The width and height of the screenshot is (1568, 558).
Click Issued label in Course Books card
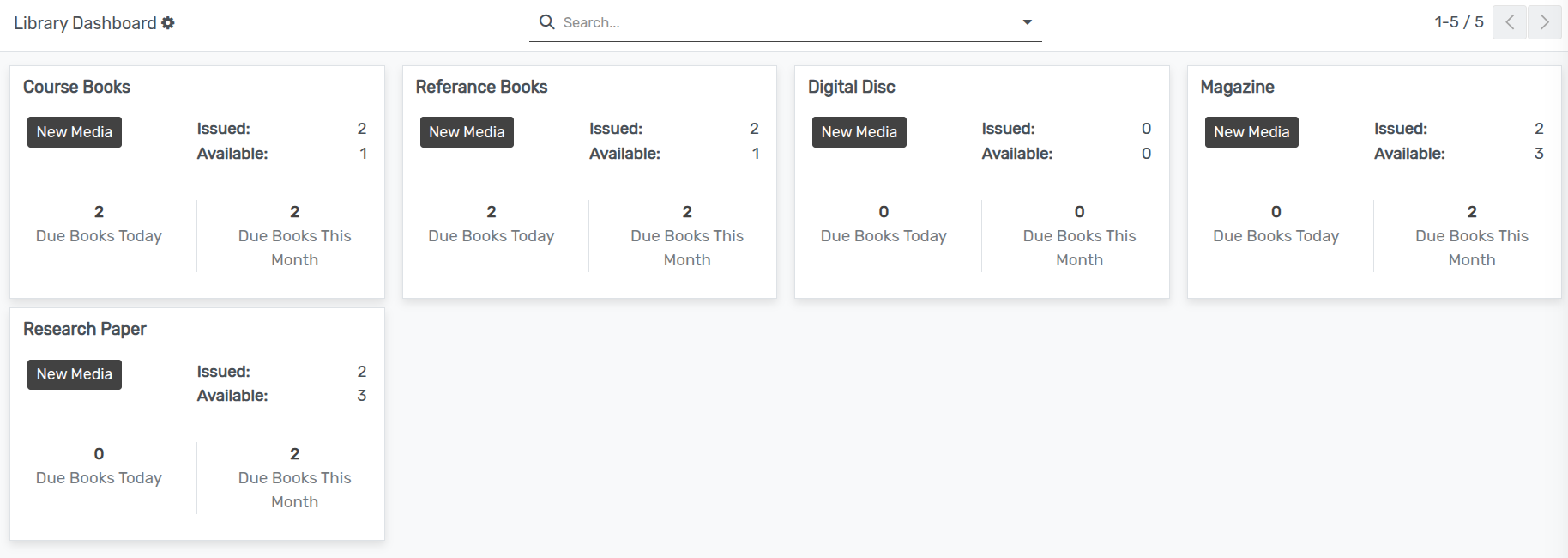click(x=224, y=129)
